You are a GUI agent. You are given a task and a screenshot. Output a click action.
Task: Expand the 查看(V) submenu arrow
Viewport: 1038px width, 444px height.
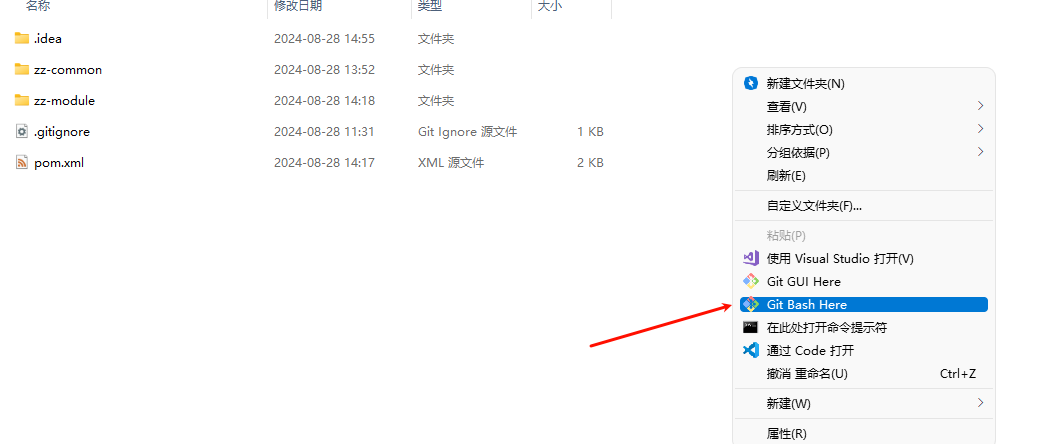click(980, 106)
